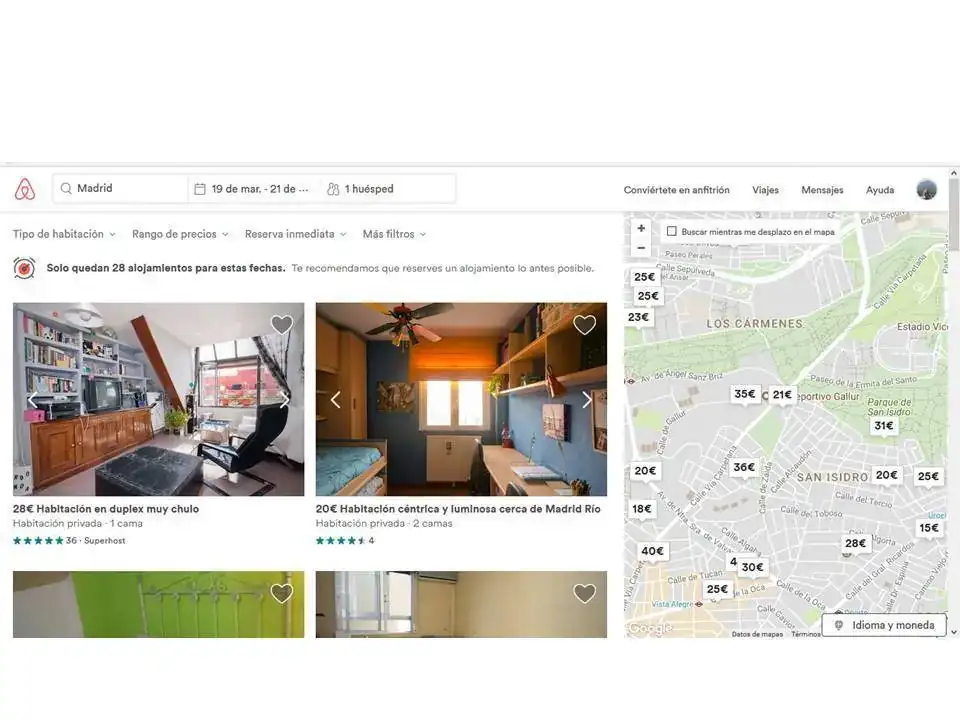
Task: Expand Tipo de habitación filter
Action: coord(64,234)
